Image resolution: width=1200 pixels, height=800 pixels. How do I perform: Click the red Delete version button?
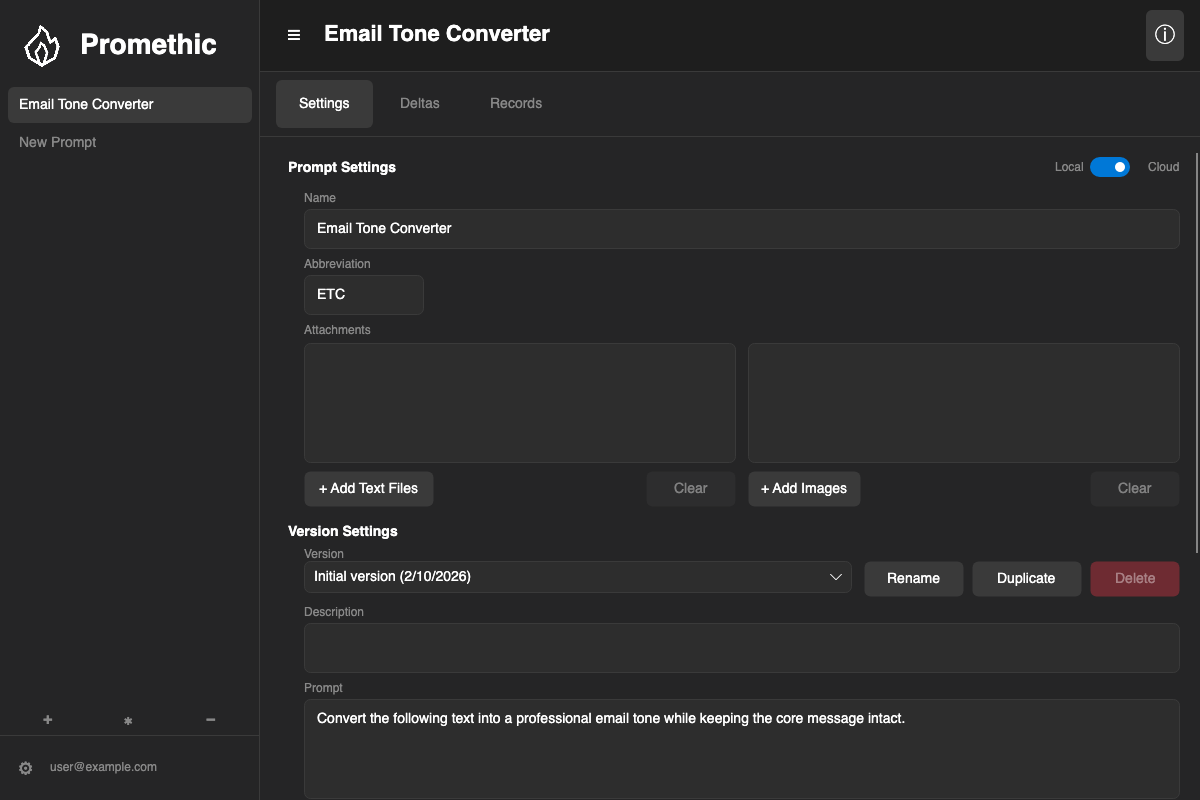1135,578
